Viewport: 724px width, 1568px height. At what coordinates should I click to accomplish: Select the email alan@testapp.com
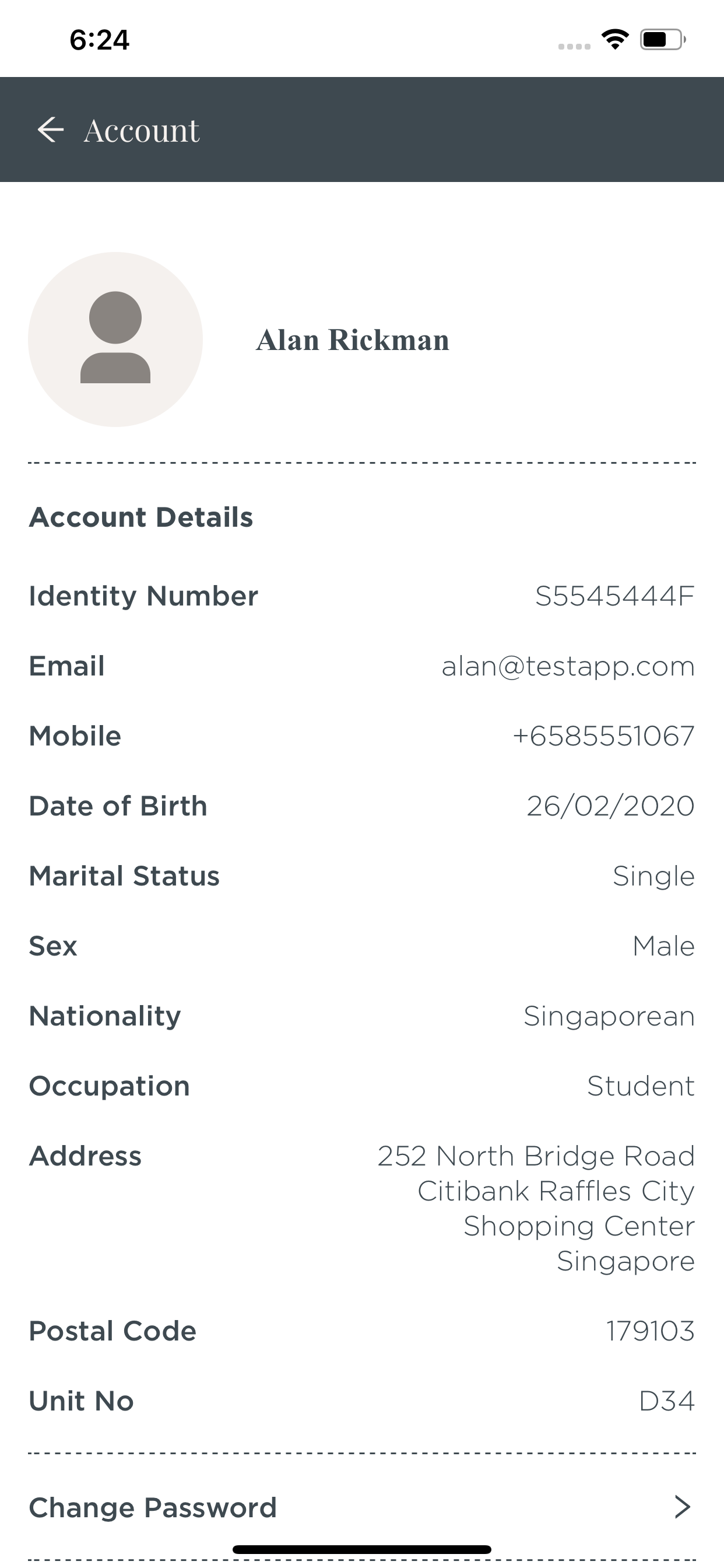click(568, 667)
